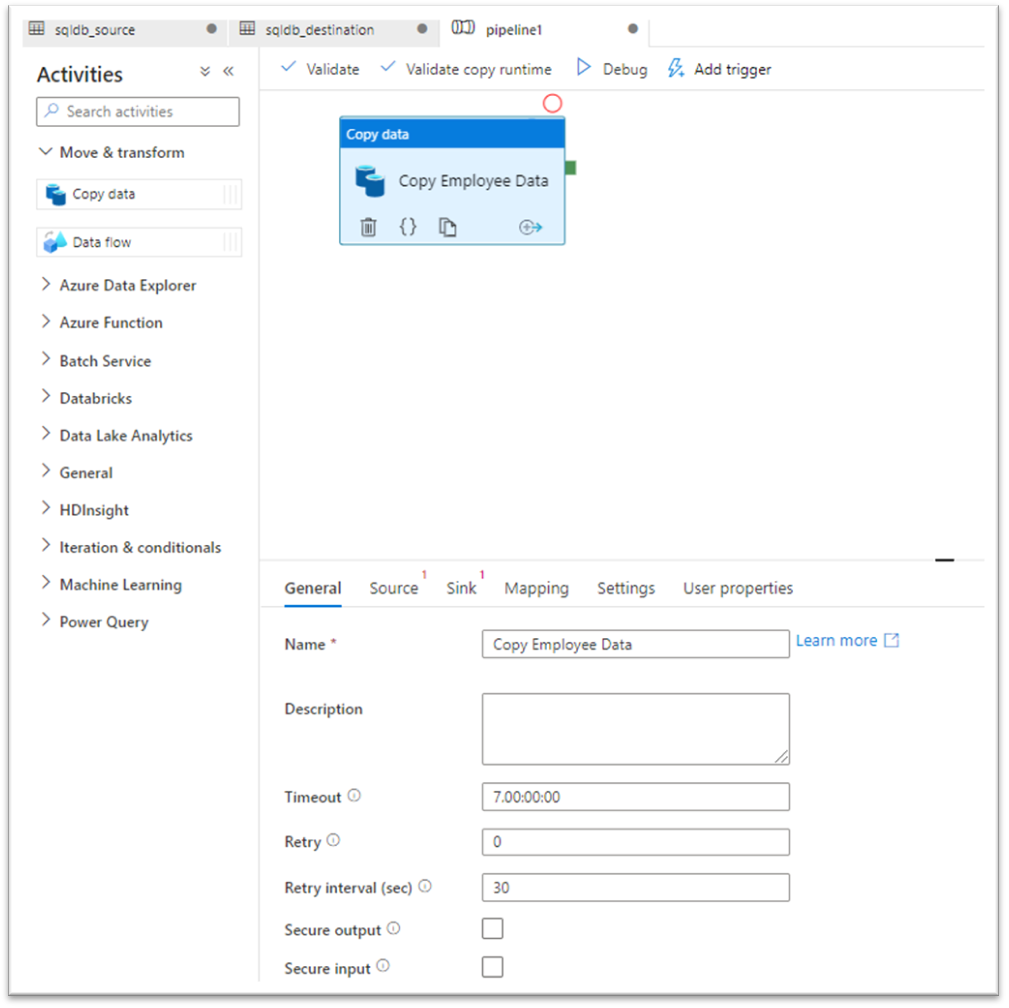Collapse the Activities pane with double chevron

point(228,71)
